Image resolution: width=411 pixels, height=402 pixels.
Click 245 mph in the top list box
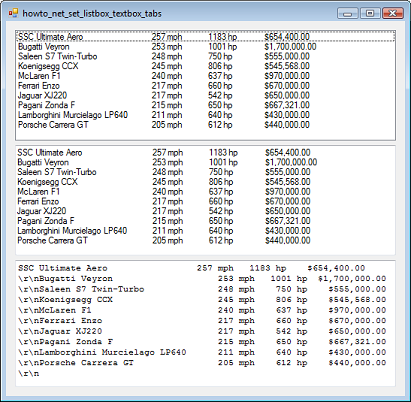click(x=167, y=66)
